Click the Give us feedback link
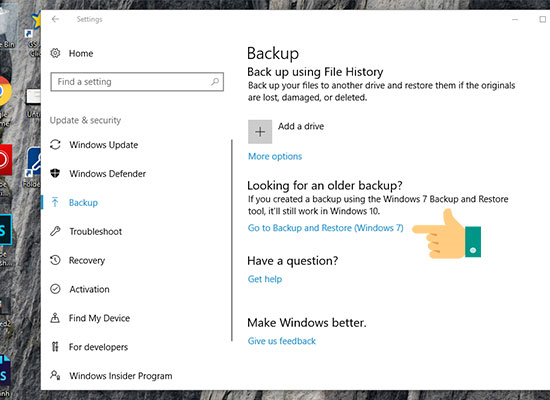This screenshot has height=400, width=550. click(282, 341)
